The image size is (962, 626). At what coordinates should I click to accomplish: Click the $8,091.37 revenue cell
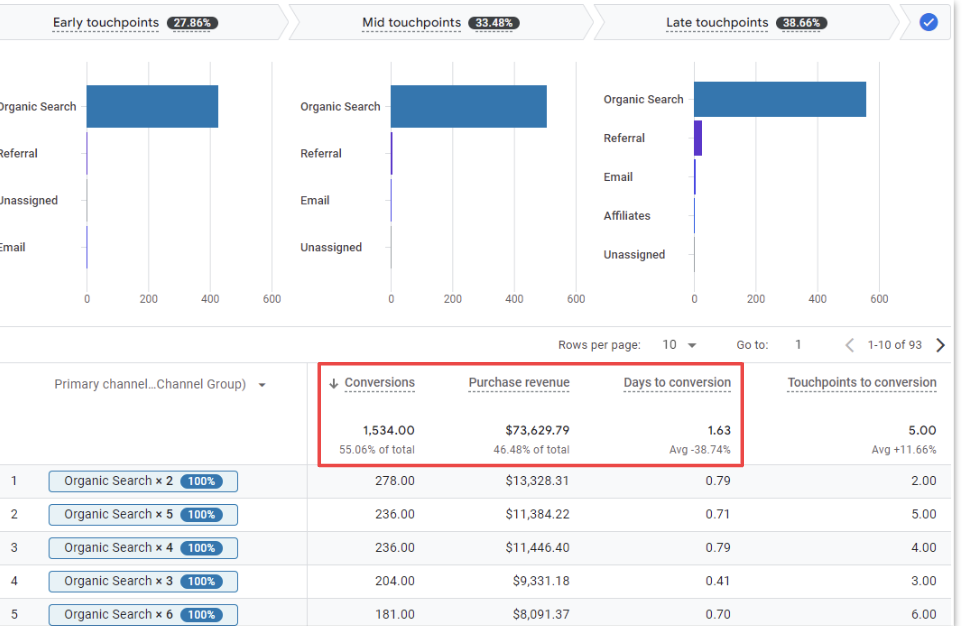541,614
